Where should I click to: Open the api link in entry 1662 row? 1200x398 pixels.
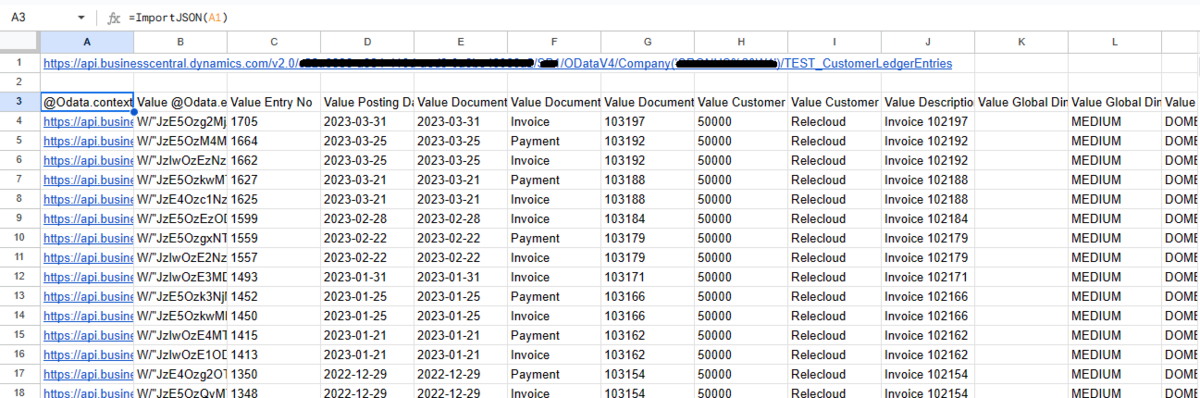[87, 160]
